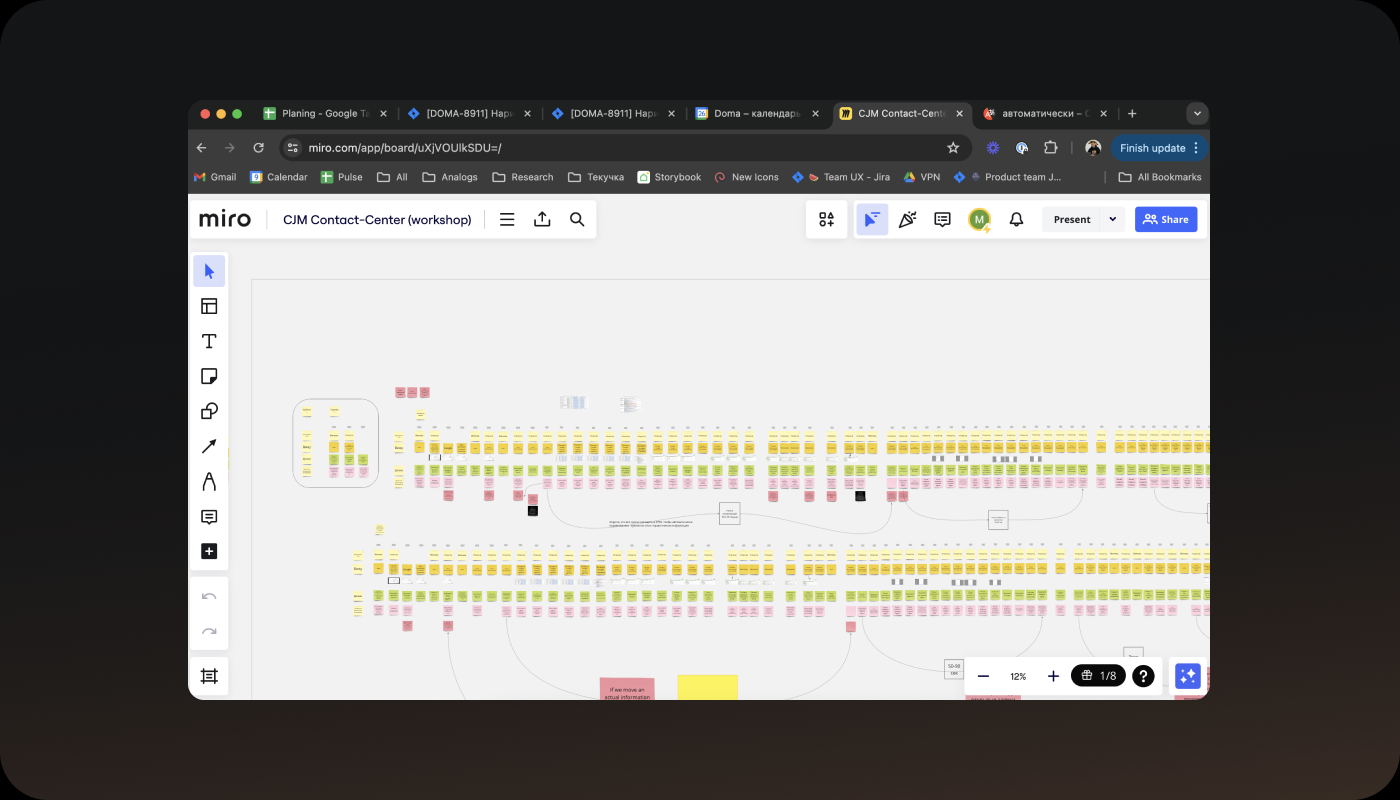Screen dimensions: 1400x800
Task: Click the search board magnifier icon
Action: tap(577, 220)
